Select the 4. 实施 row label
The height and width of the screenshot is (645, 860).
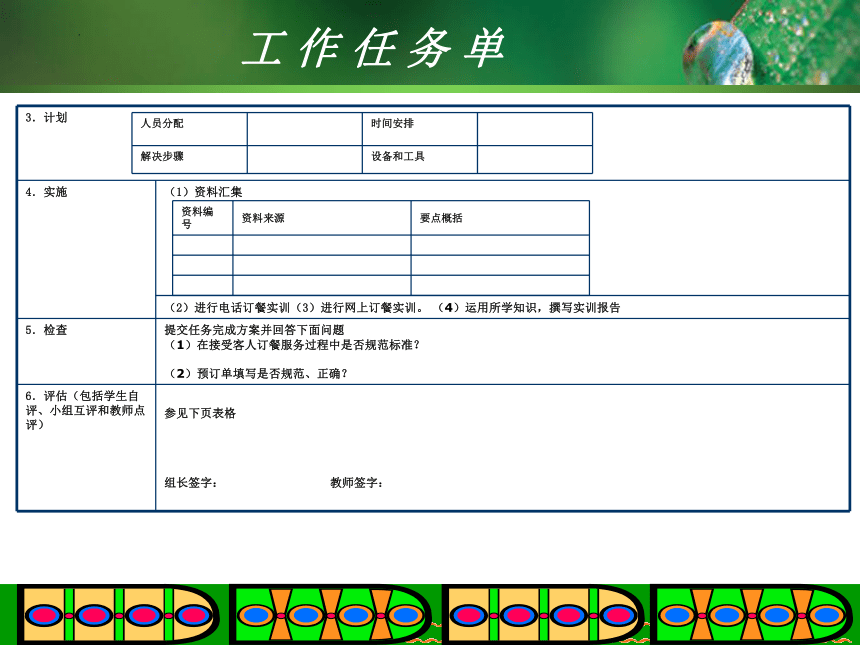(46, 192)
